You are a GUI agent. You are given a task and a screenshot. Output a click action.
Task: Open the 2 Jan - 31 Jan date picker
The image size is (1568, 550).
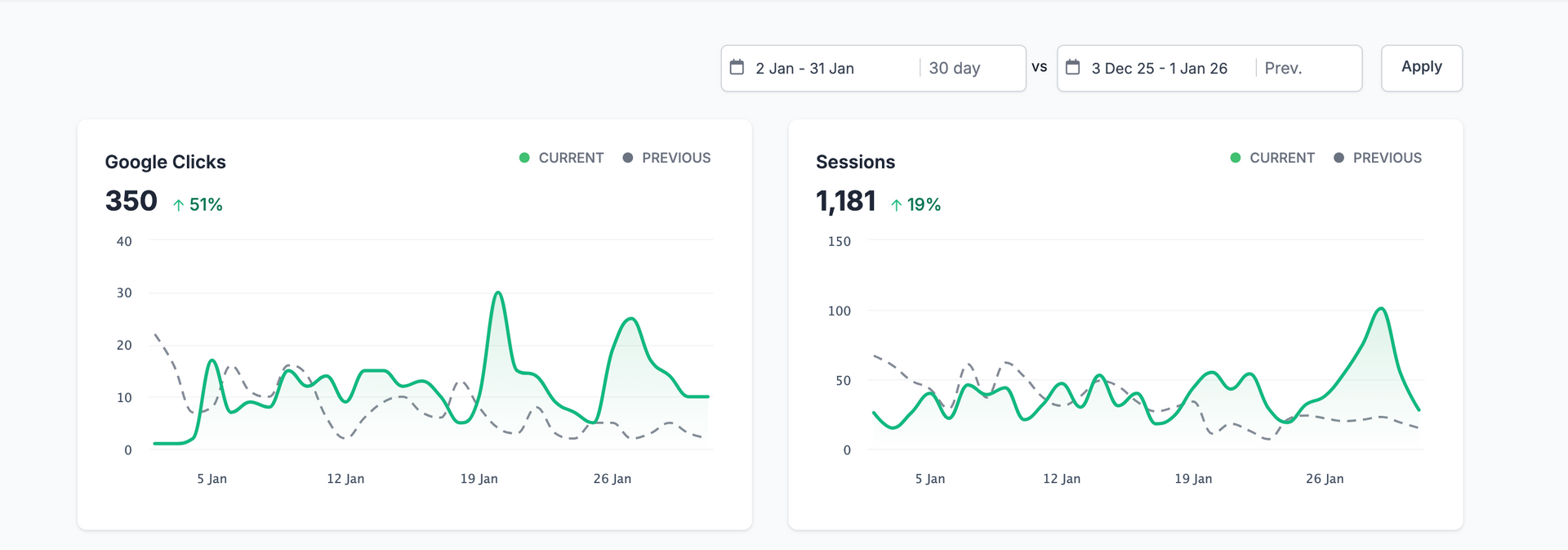[804, 69]
